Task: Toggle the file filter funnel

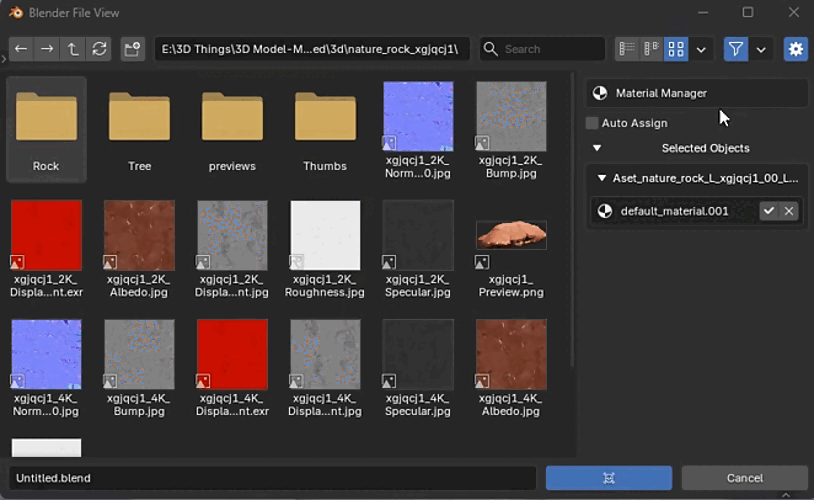Action: [x=736, y=49]
